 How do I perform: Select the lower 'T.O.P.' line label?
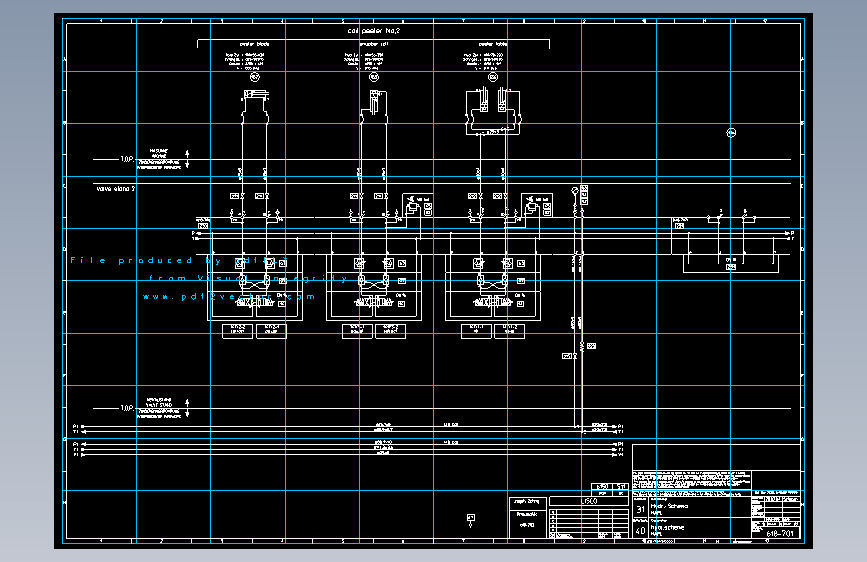coord(127,408)
